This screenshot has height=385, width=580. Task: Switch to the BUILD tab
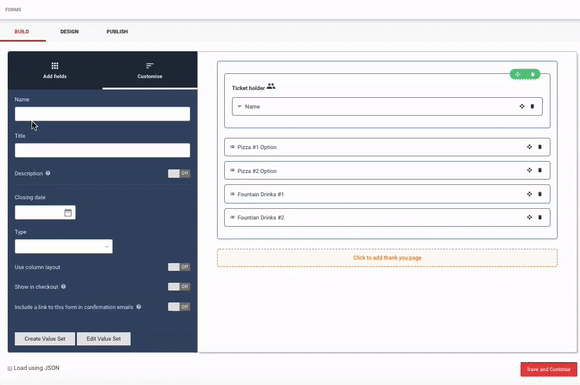(22, 31)
